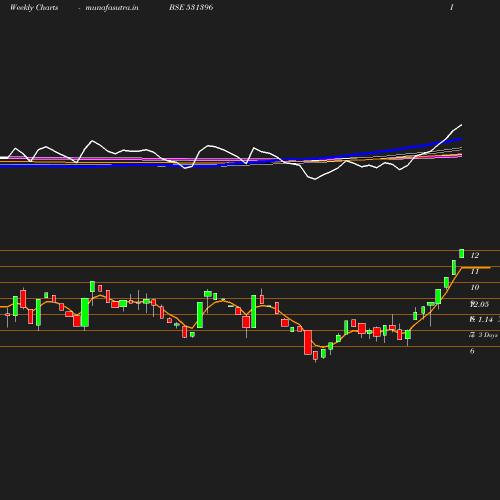Viewport: 500px width, 500px height.
Task: Click the price axis label '12'
Action: coord(475,255)
